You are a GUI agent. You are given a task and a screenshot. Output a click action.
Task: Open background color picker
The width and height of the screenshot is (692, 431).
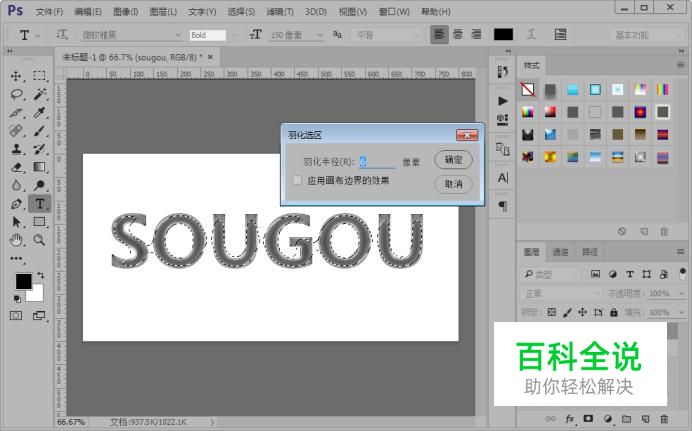(38, 295)
